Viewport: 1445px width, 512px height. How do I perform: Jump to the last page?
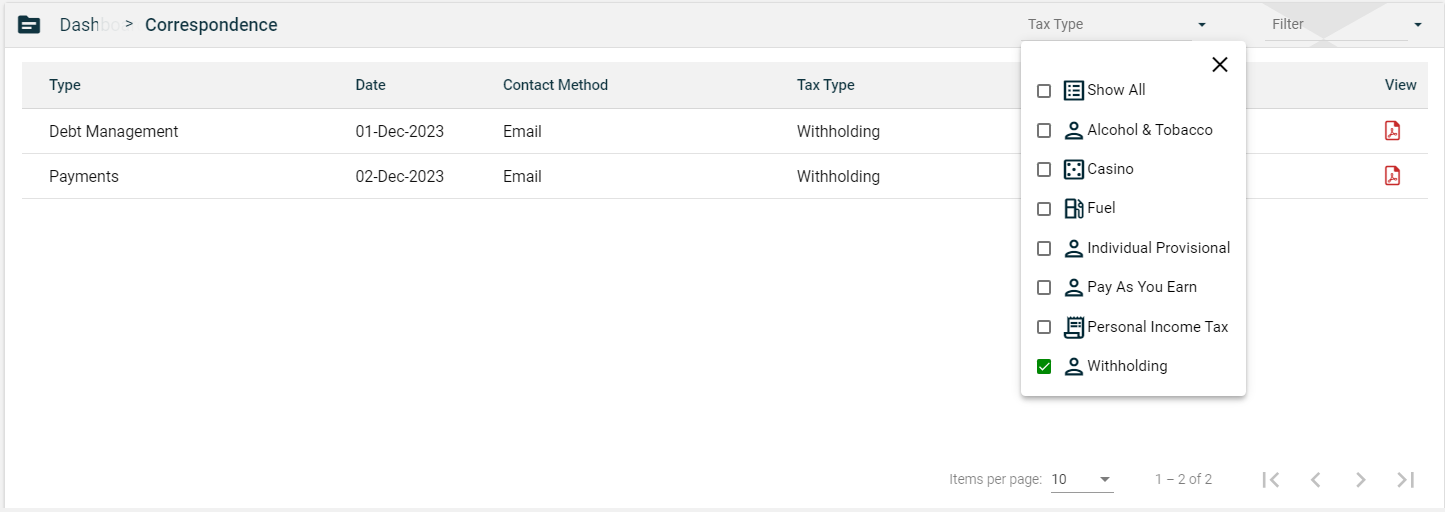click(1406, 480)
